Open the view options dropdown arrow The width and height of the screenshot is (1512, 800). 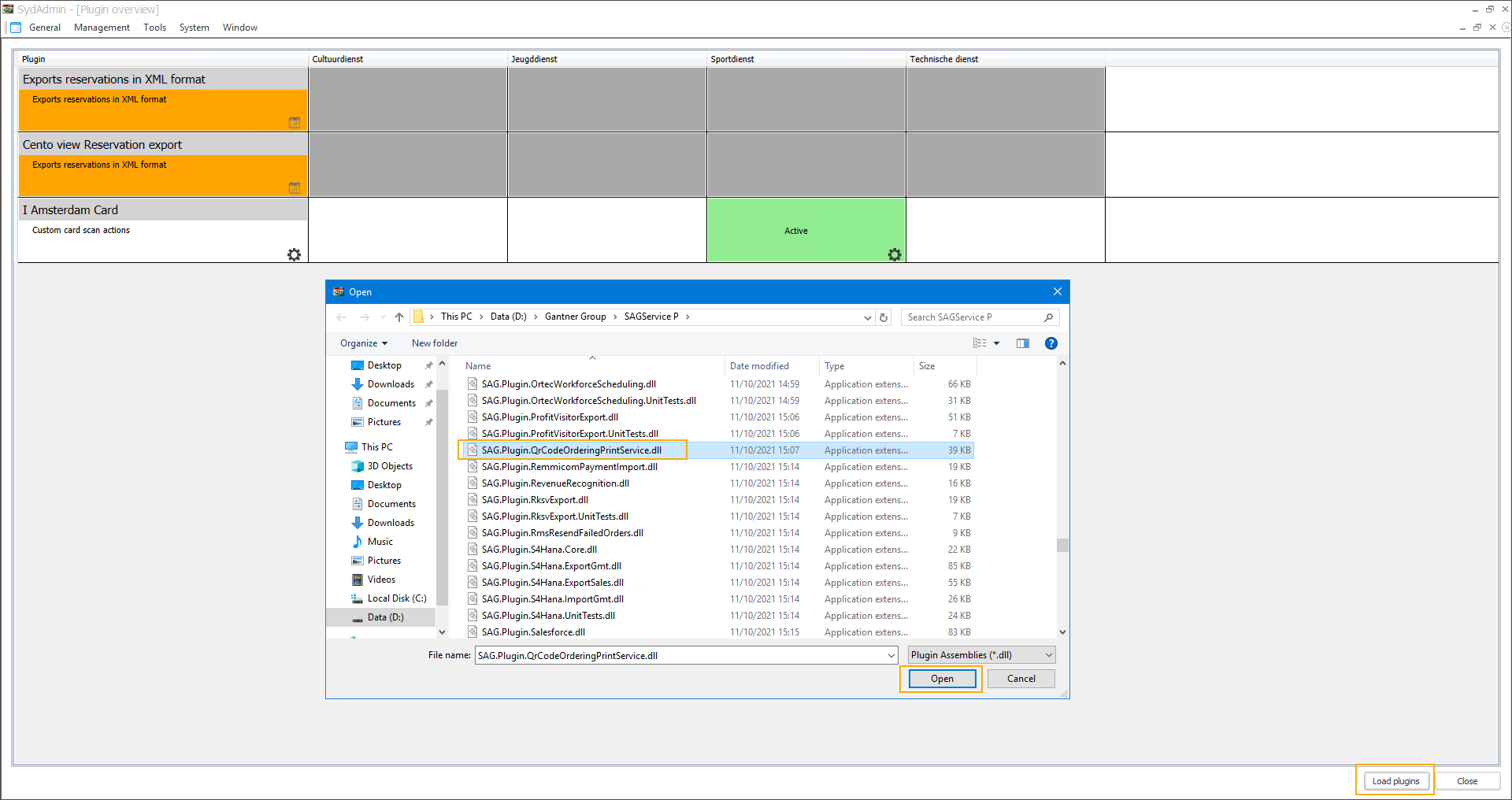pos(998,343)
